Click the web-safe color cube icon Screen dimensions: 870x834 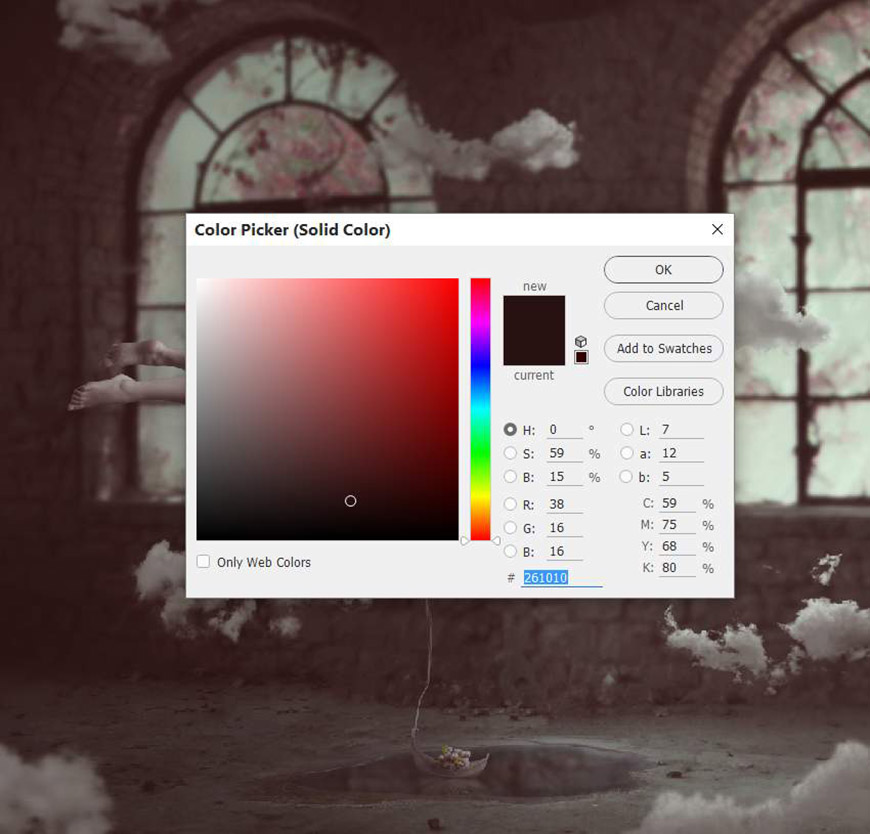pos(580,341)
